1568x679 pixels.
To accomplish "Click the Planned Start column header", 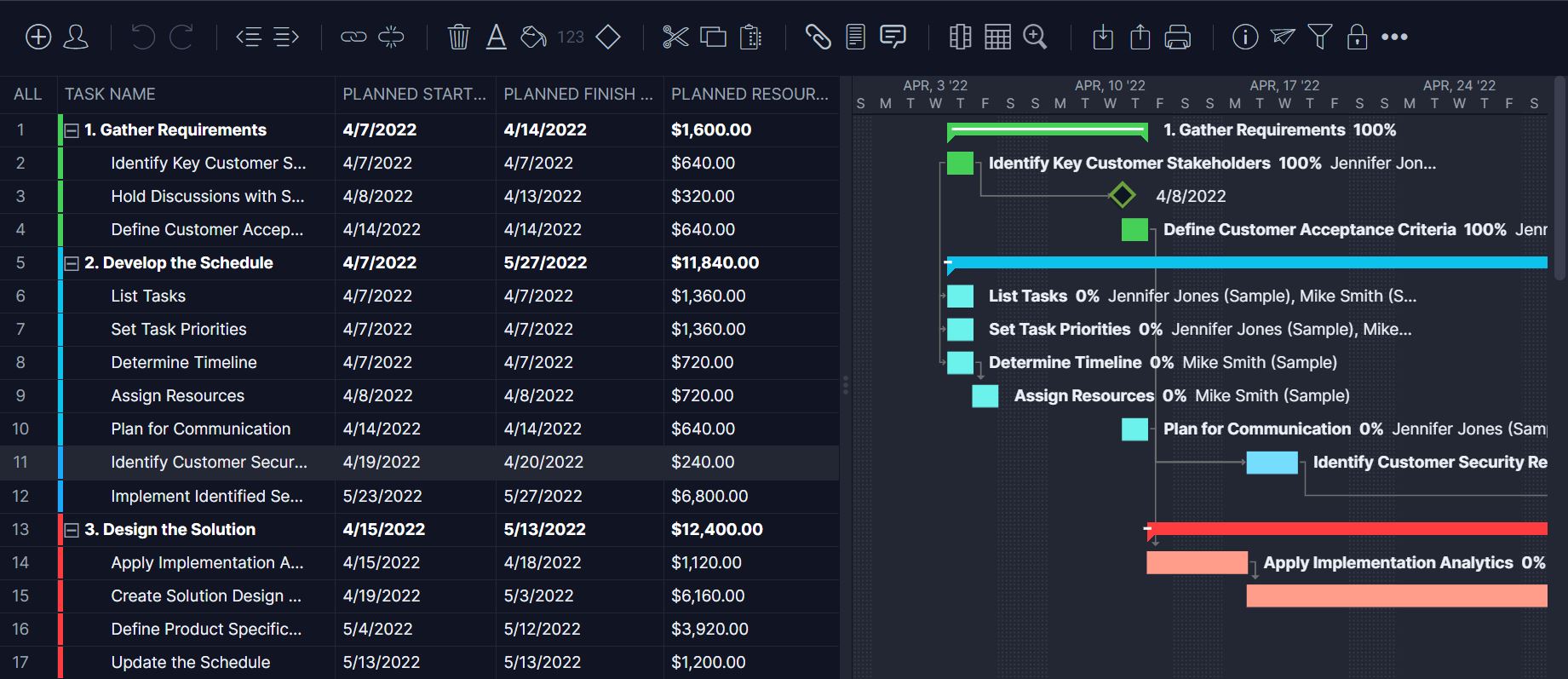I will pos(414,94).
